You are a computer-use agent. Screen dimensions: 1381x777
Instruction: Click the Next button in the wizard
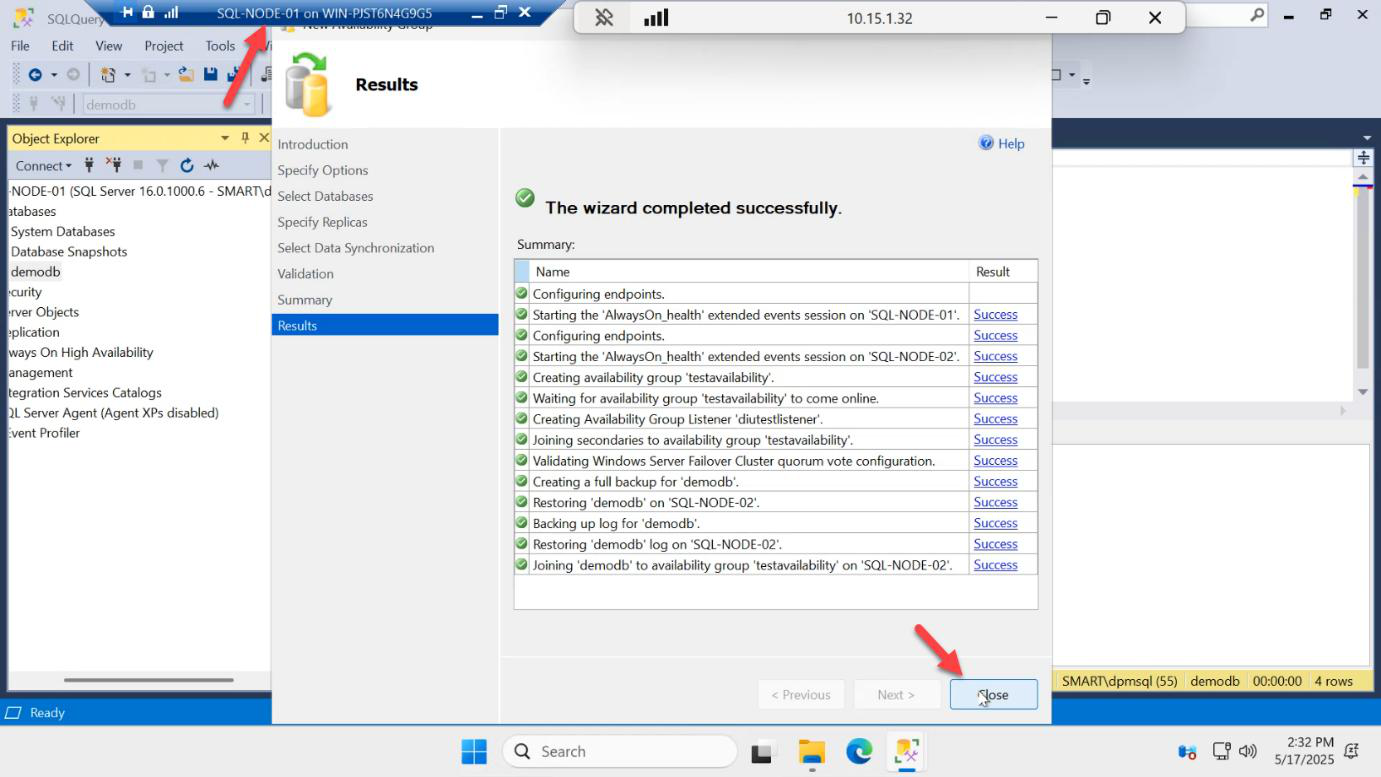click(896, 695)
